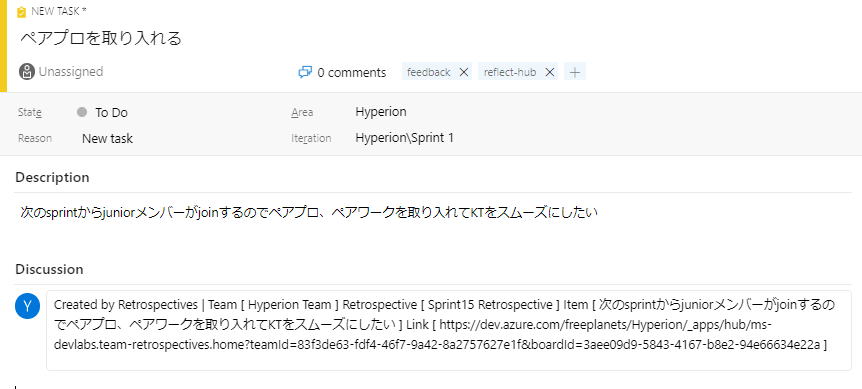Assign the task via Unassigned field
This screenshot has width=862, height=389.
(71, 71)
